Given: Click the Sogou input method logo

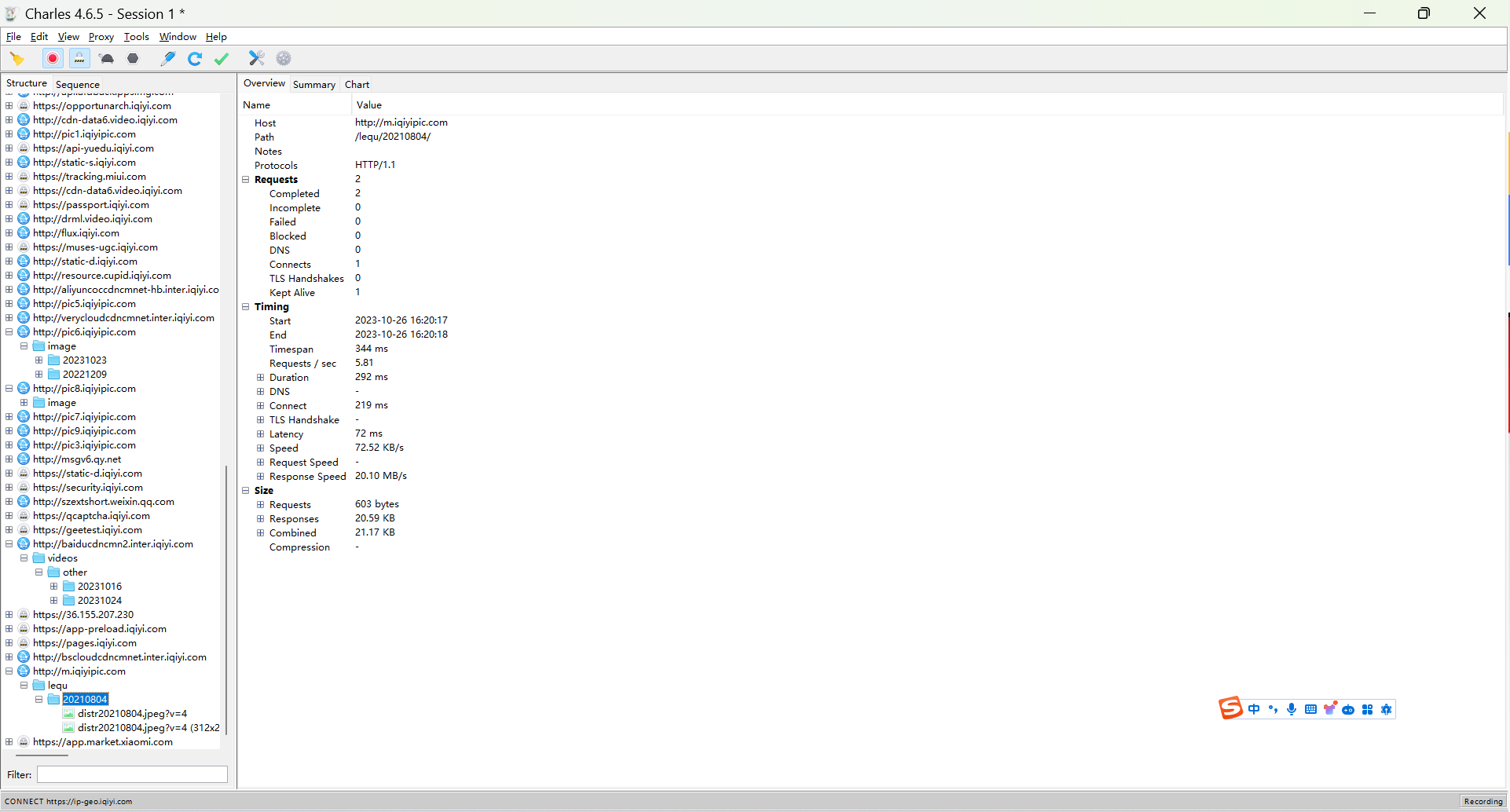Looking at the screenshot, I should click(x=1230, y=708).
